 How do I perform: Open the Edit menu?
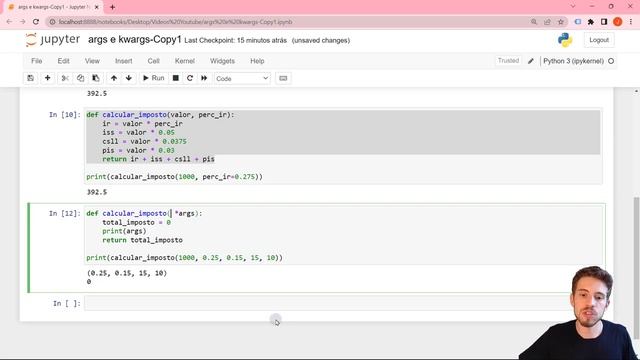coord(63,61)
